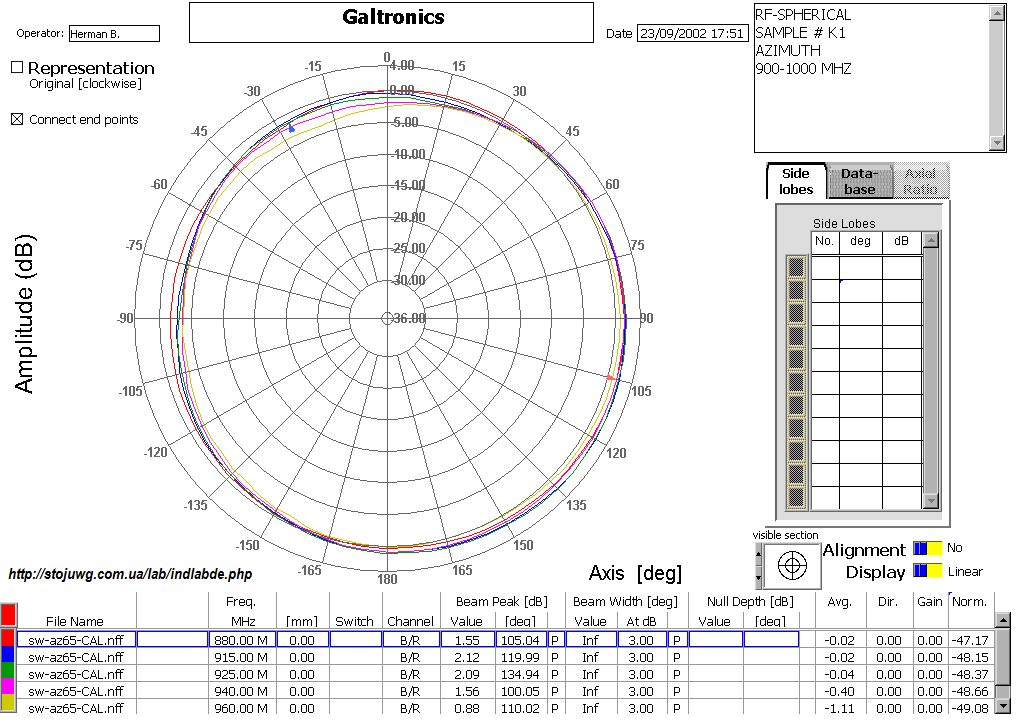Toggle the Representation checkbox
Image resolution: width=1016 pixels, height=723 pixels.
tap(17, 67)
